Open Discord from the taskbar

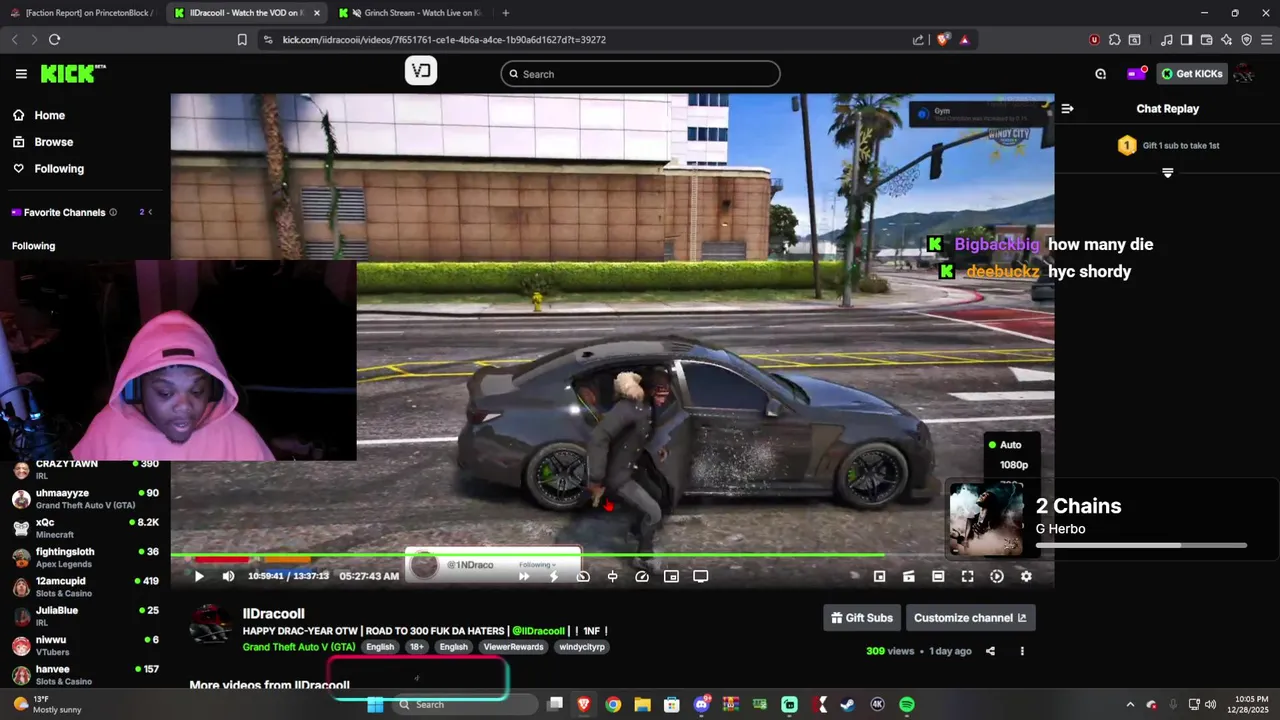click(701, 704)
